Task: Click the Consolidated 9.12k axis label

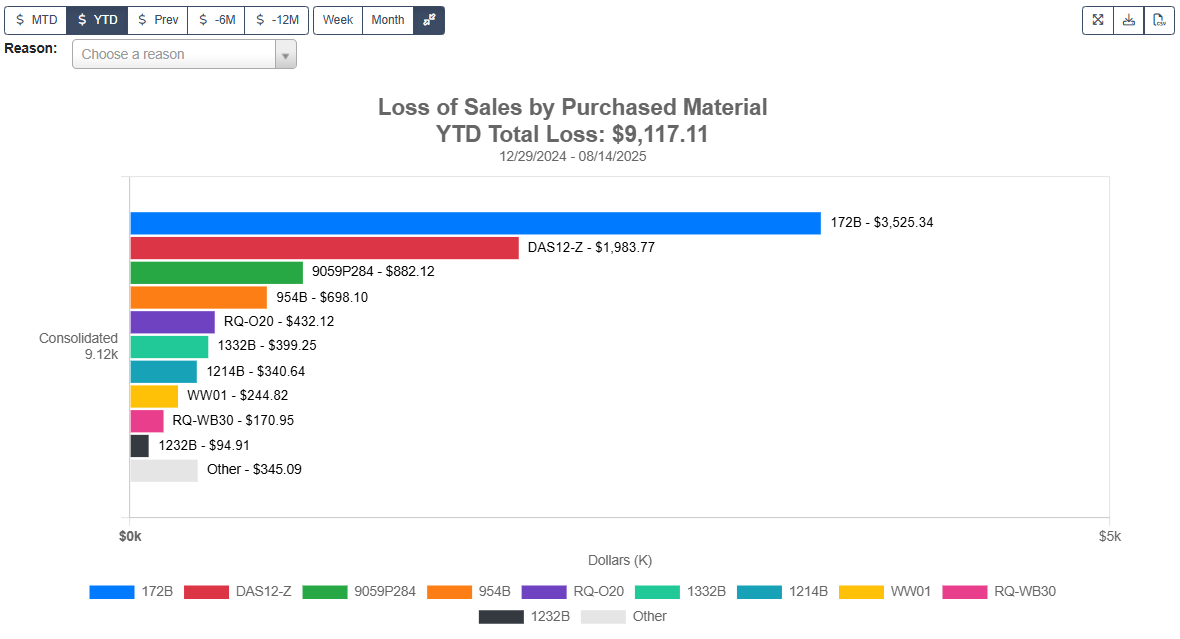Action: click(78, 347)
